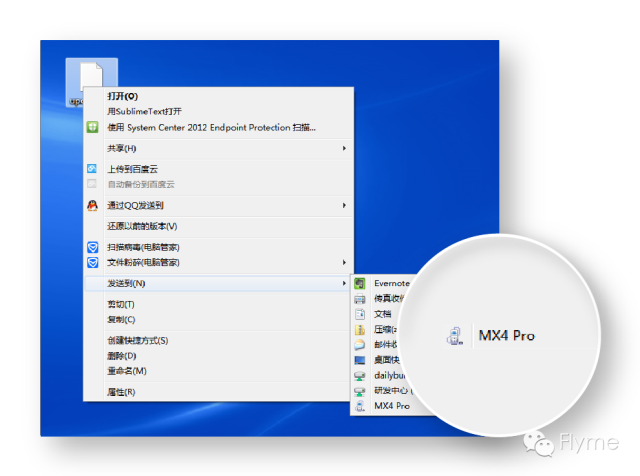
Task: Choose 打开(O) from the context menu
Action: (x=122, y=96)
